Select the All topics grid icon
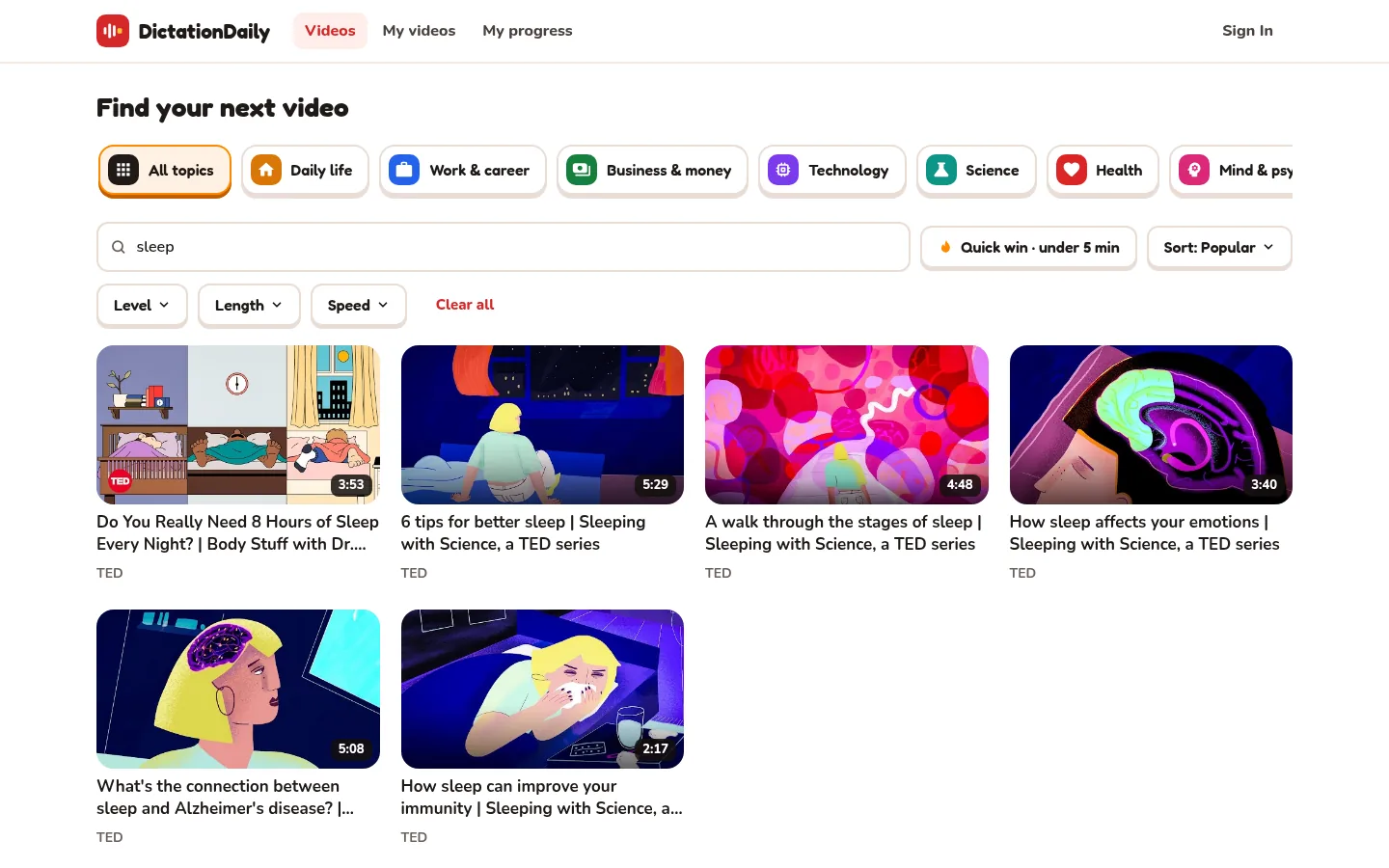Viewport: 1389px width, 868px height. [123, 170]
